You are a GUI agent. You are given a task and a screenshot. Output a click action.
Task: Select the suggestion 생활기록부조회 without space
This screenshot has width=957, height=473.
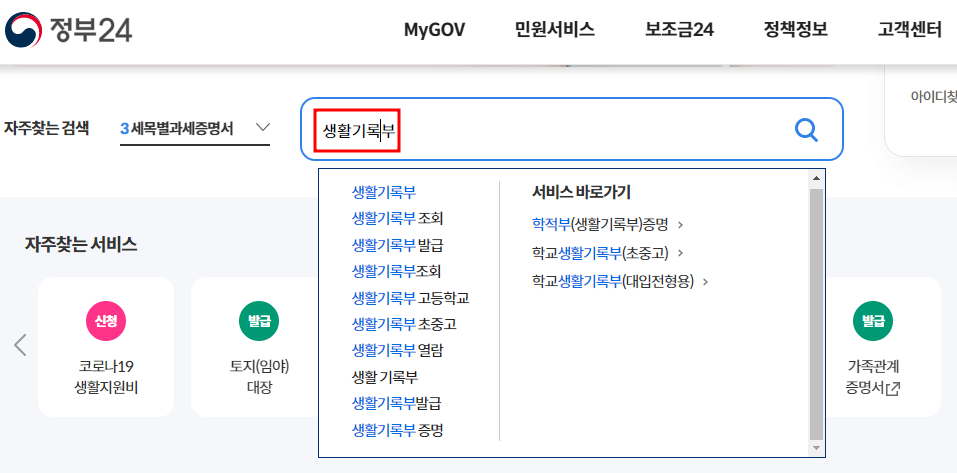click(396, 271)
